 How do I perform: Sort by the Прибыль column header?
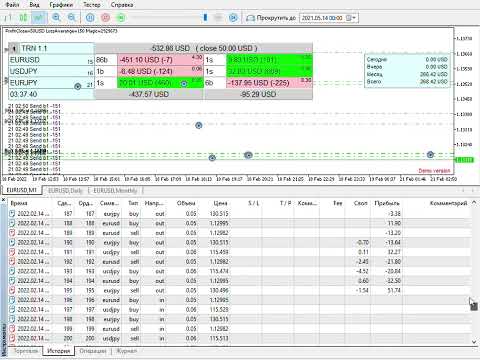point(387,203)
